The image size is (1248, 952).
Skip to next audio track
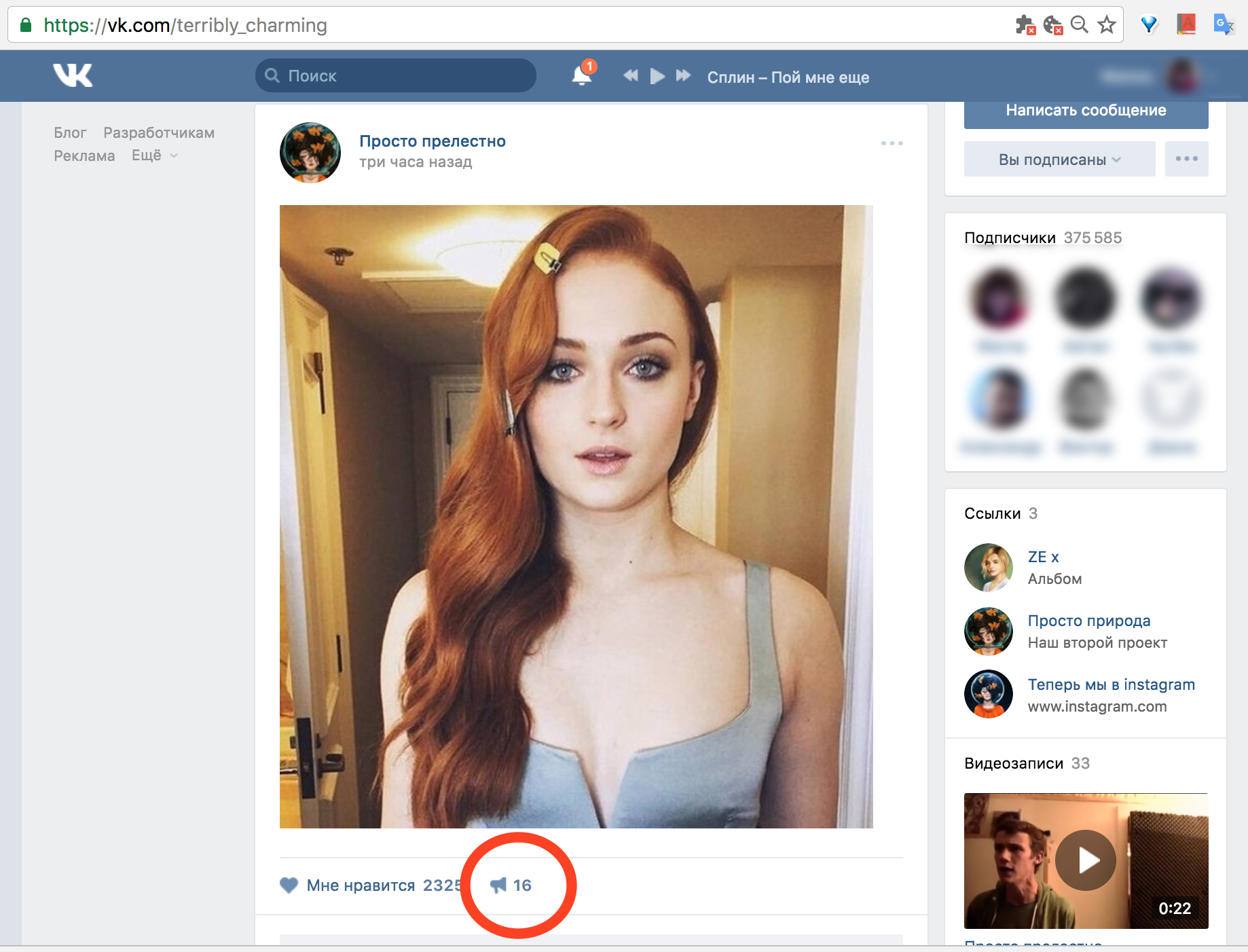click(x=683, y=75)
